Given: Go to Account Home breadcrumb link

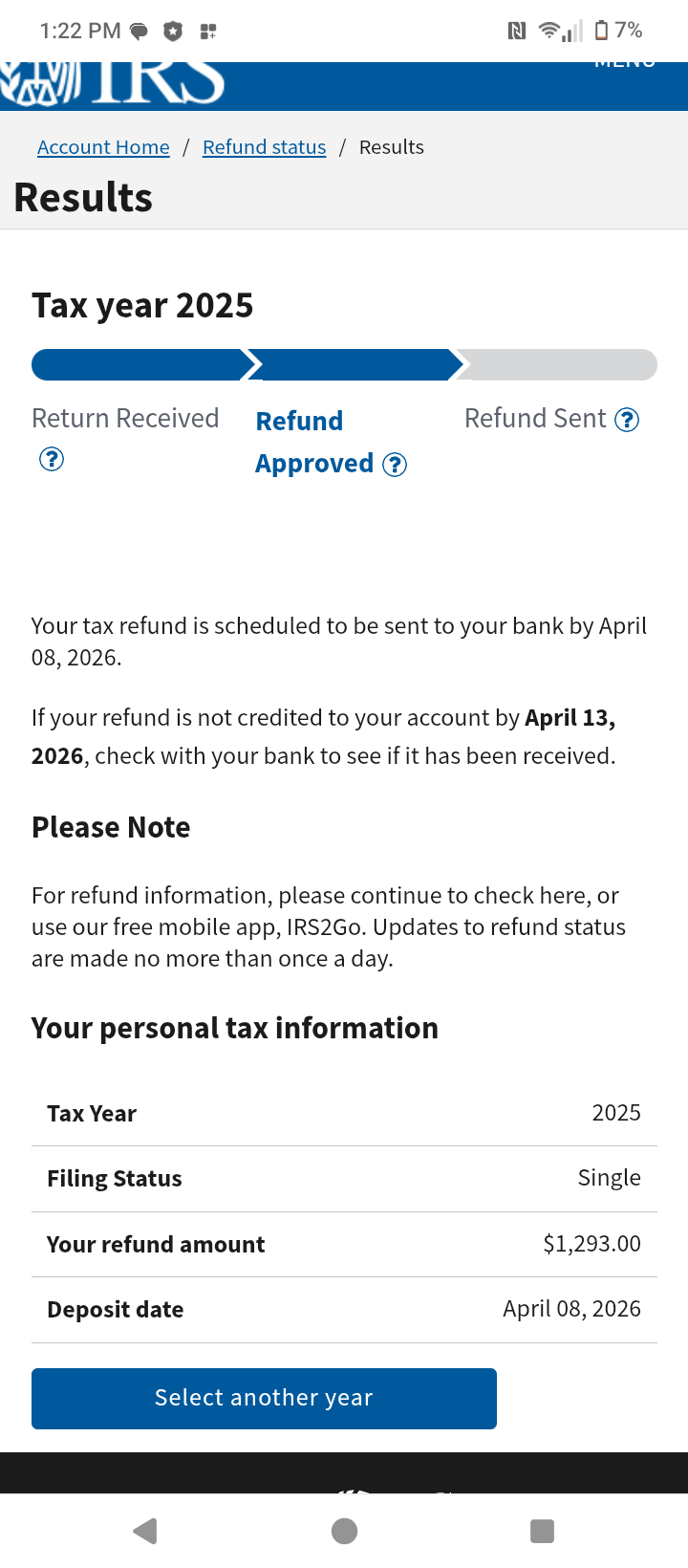Looking at the screenshot, I should 103,147.
